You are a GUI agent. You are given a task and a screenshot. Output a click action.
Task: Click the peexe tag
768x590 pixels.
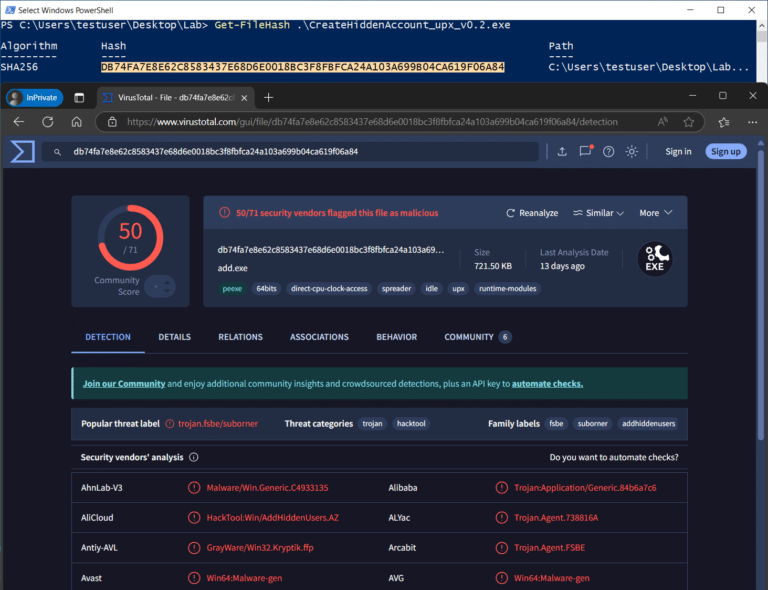(232, 289)
